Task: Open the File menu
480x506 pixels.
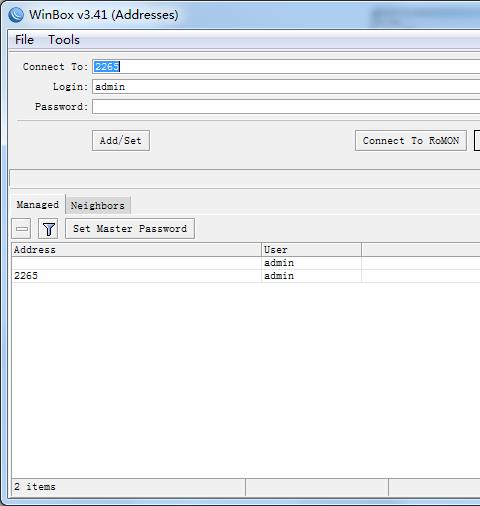Action: point(24,40)
